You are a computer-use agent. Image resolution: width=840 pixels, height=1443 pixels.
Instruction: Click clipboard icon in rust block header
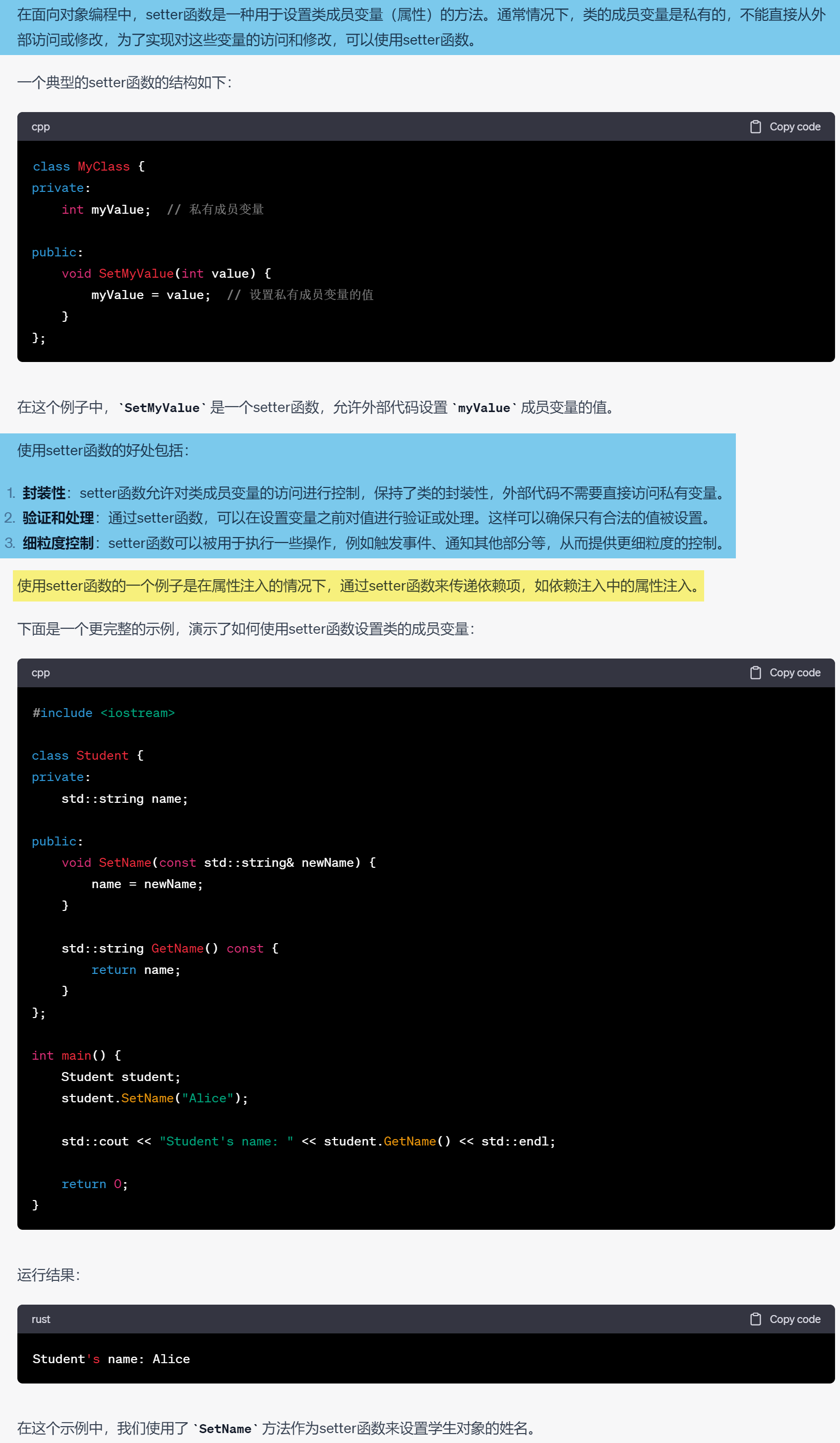pos(755,1319)
